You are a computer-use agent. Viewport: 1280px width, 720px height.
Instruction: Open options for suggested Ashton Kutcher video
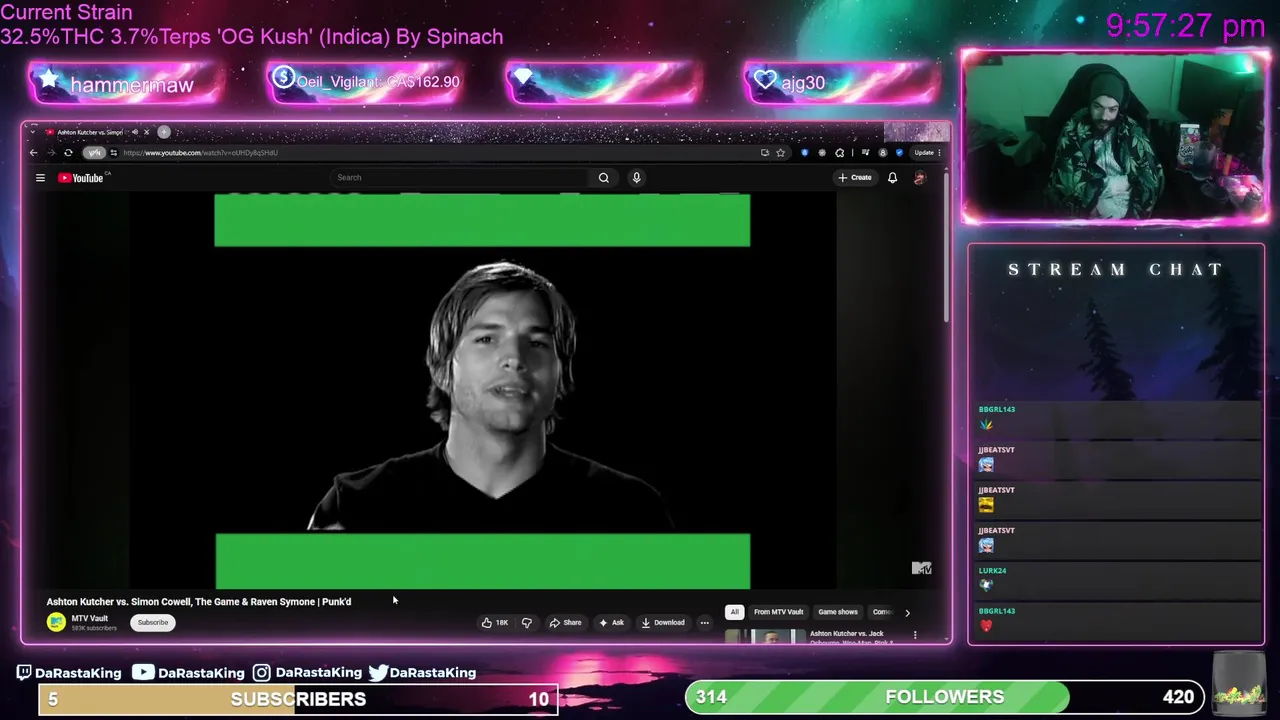(914, 635)
